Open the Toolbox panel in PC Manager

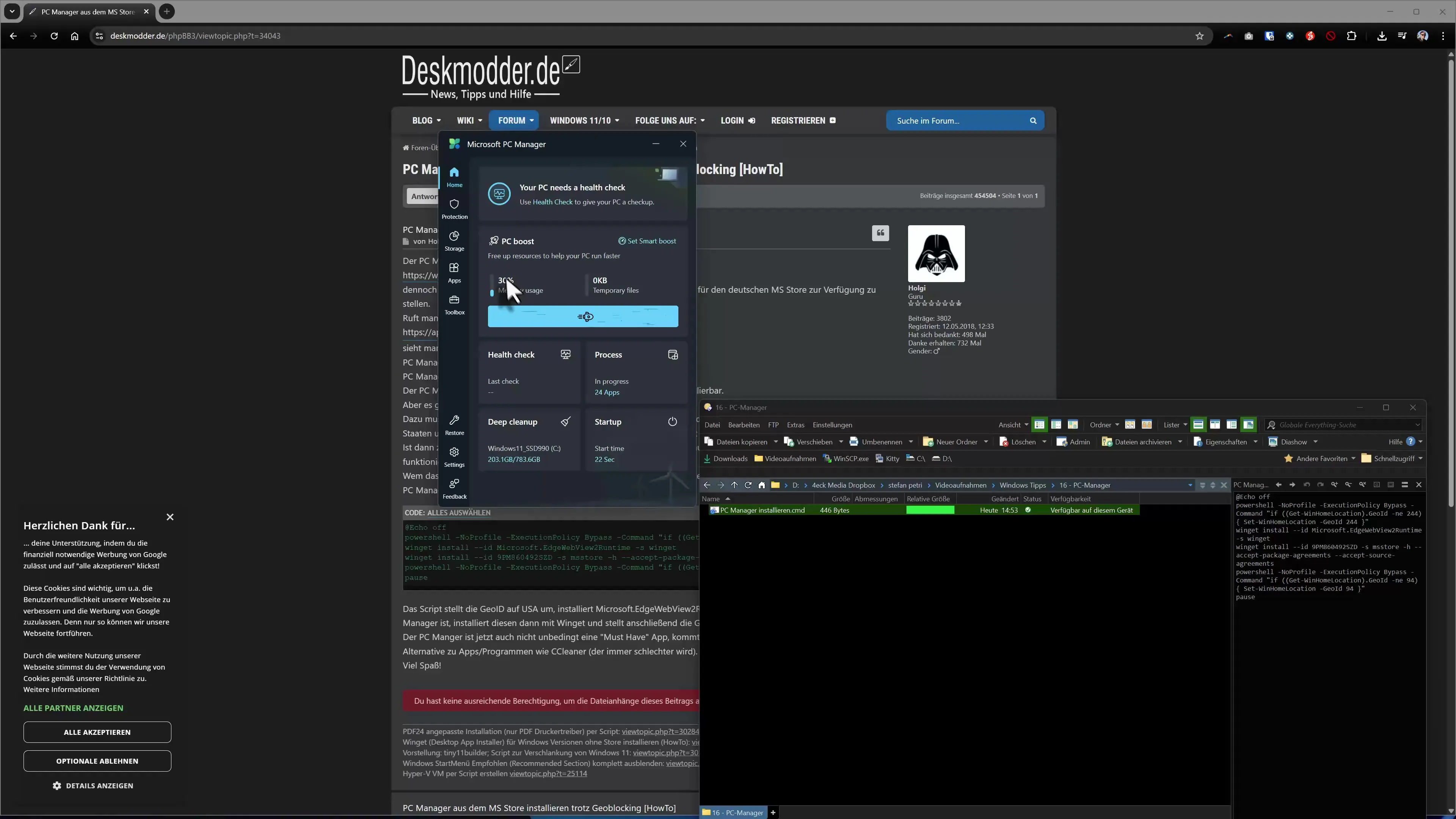tap(455, 304)
